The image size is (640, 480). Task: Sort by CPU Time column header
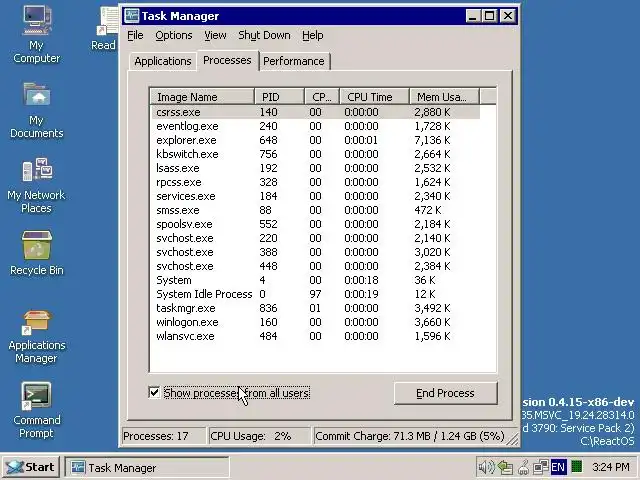coord(374,97)
